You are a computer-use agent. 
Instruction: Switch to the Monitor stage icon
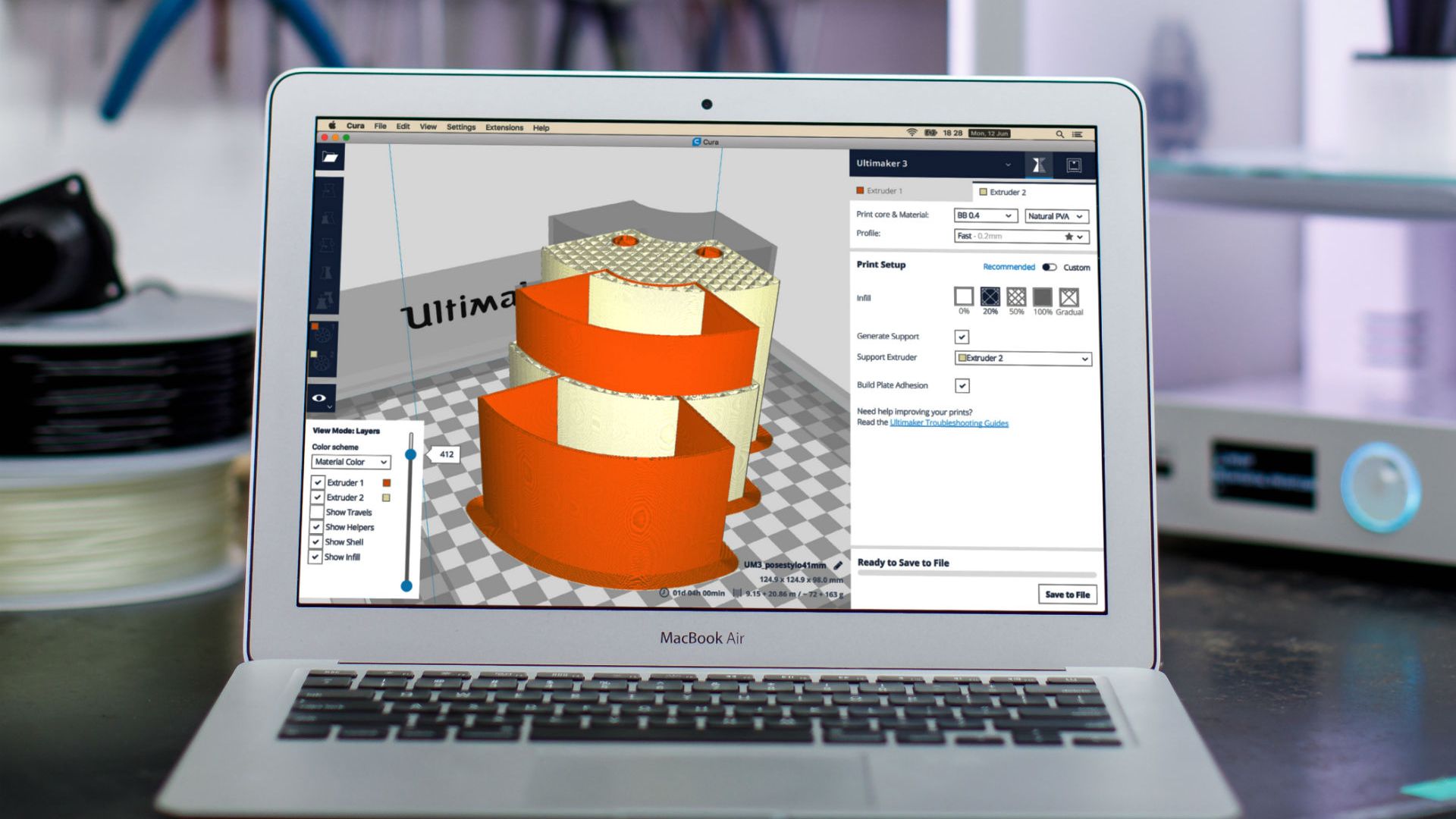[1074, 165]
